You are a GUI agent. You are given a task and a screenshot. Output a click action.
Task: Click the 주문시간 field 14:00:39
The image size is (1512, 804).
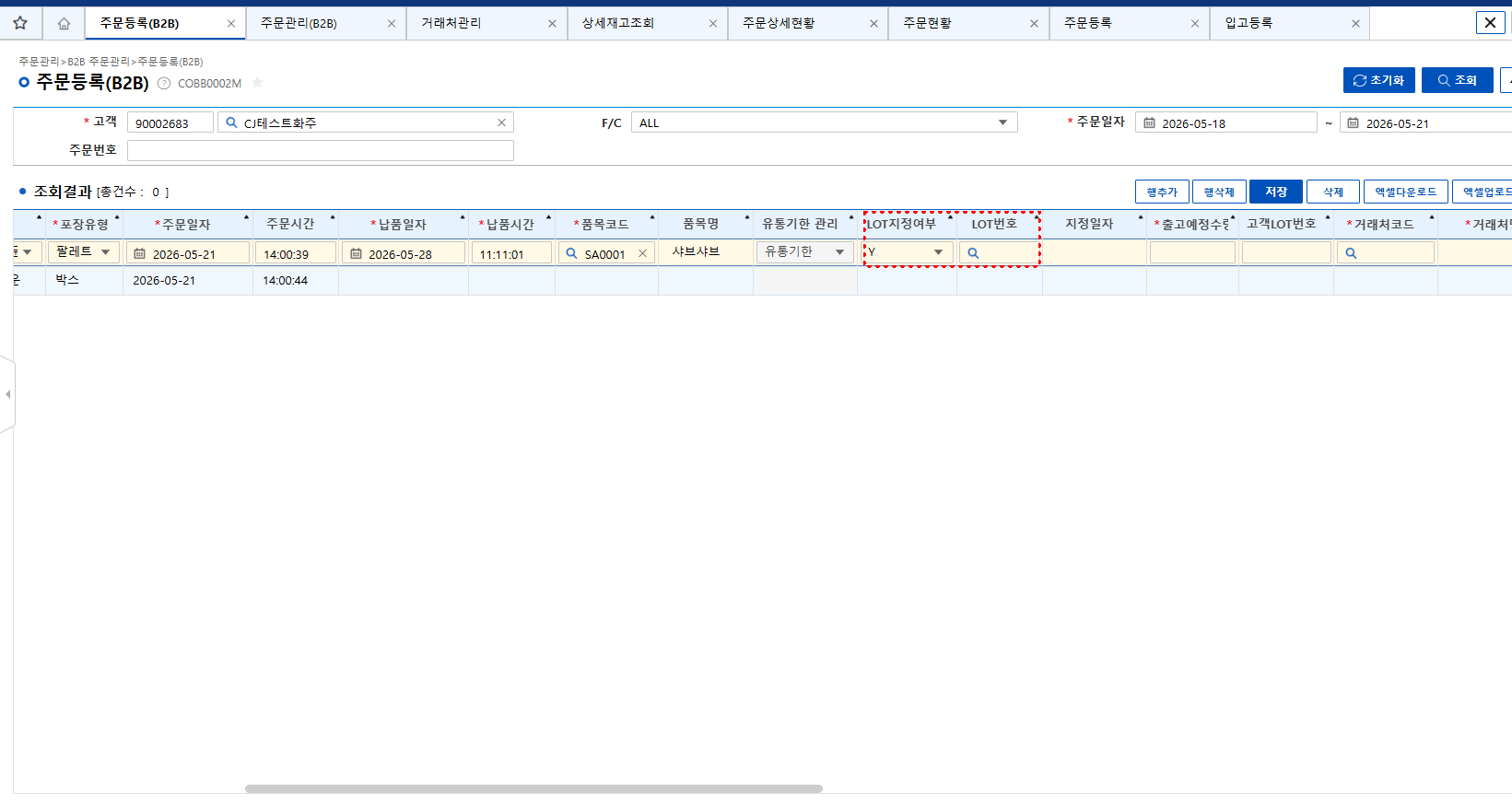296,253
